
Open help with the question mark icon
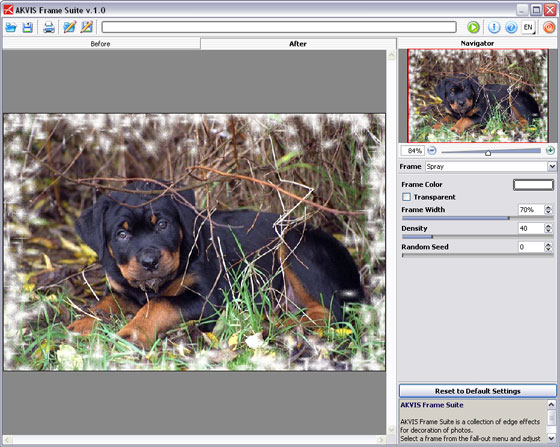coord(511,27)
